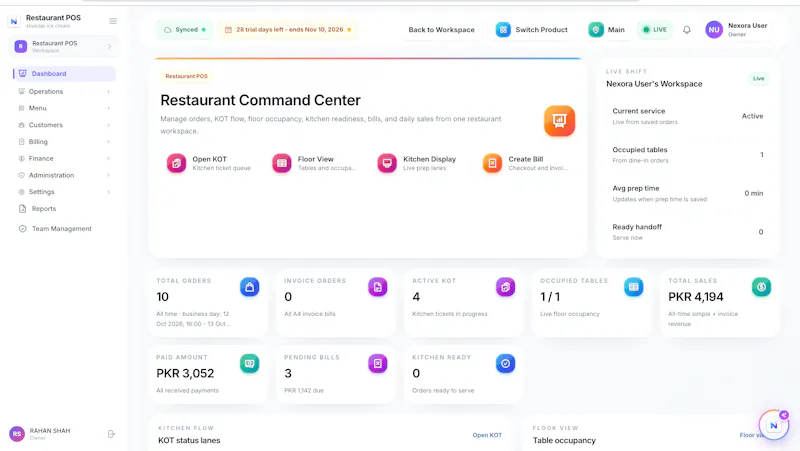The image size is (800, 451).
Task: Follow the Open KOT link in Kitchen Flow
Action: pos(487,435)
